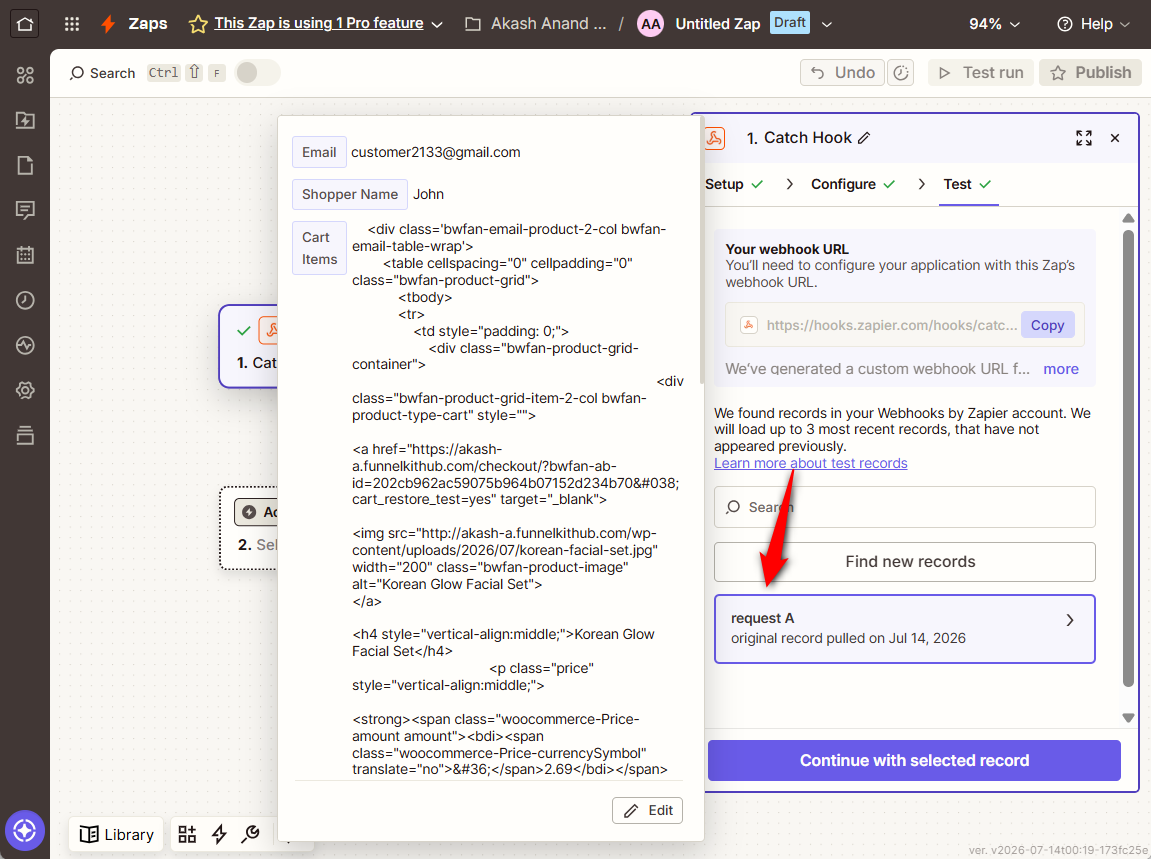Publish the Zap
The width and height of the screenshot is (1151, 859).
click(x=1090, y=73)
